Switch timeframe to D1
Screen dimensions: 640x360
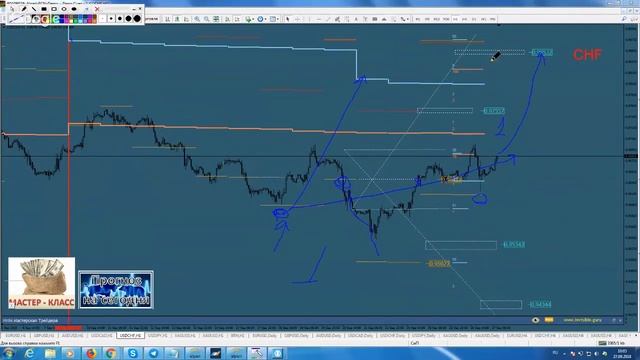click(474, 19)
